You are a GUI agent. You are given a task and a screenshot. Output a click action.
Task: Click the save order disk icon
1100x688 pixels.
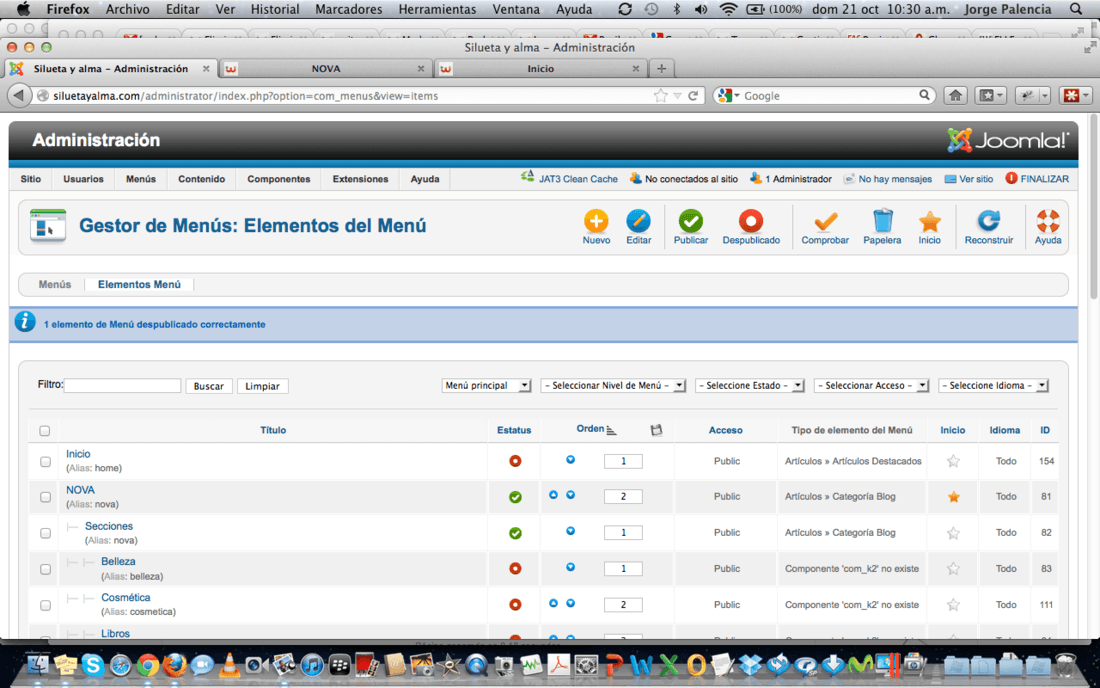click(x=656, y=430)
